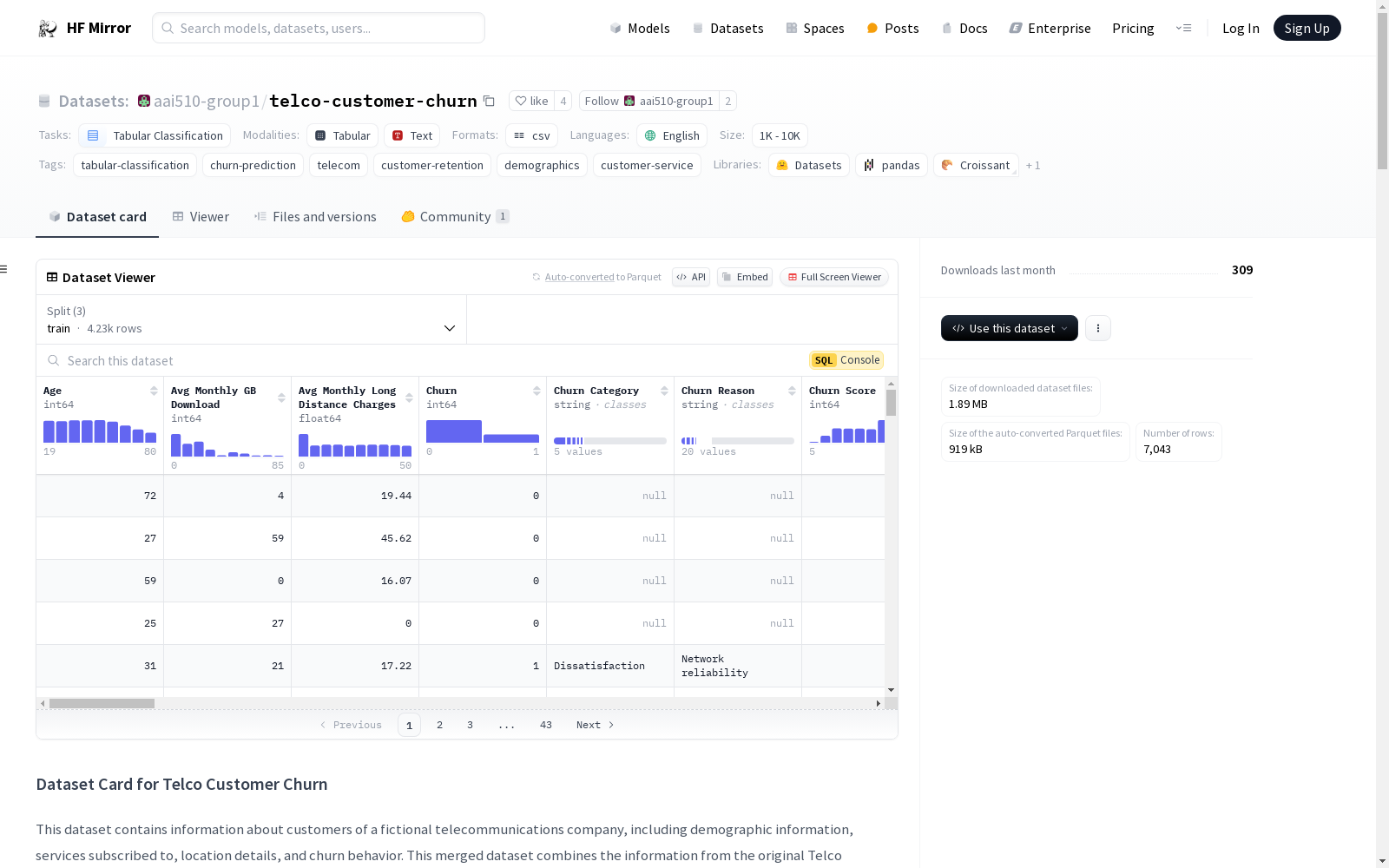Screen dimensions: 1389x868
Task: Open the left sidebar menu icon
Action: 4,269
